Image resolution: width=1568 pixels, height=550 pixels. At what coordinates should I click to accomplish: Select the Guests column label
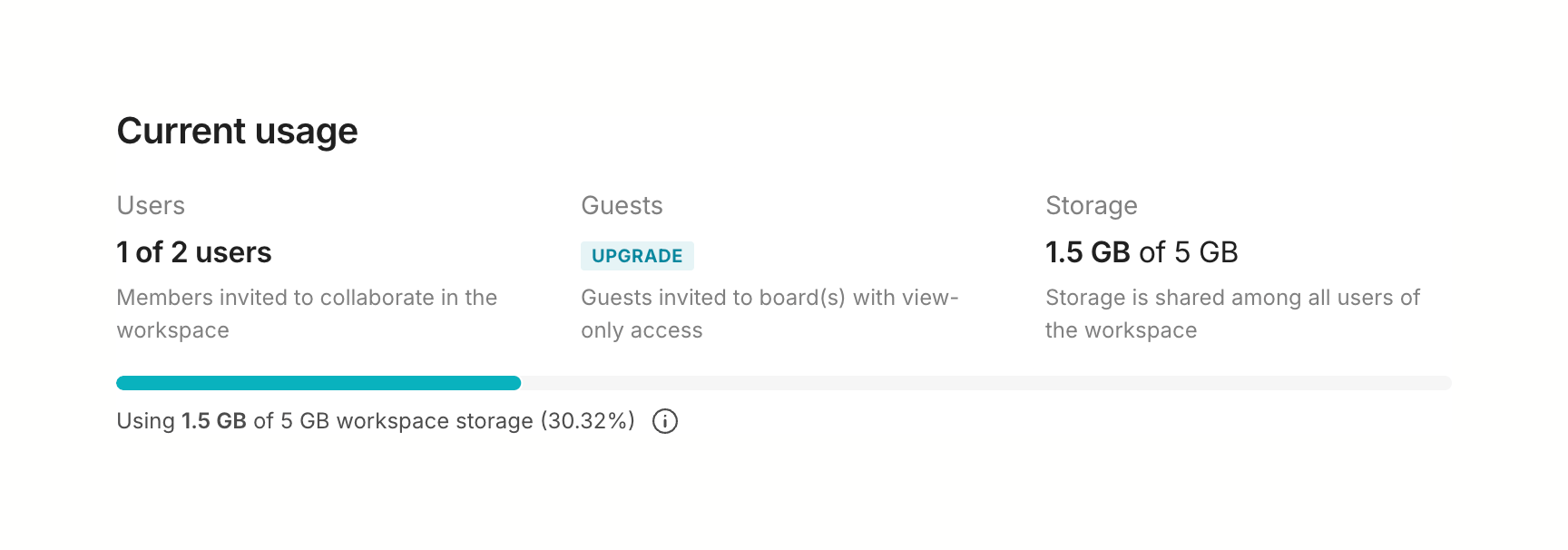point(622,206)
